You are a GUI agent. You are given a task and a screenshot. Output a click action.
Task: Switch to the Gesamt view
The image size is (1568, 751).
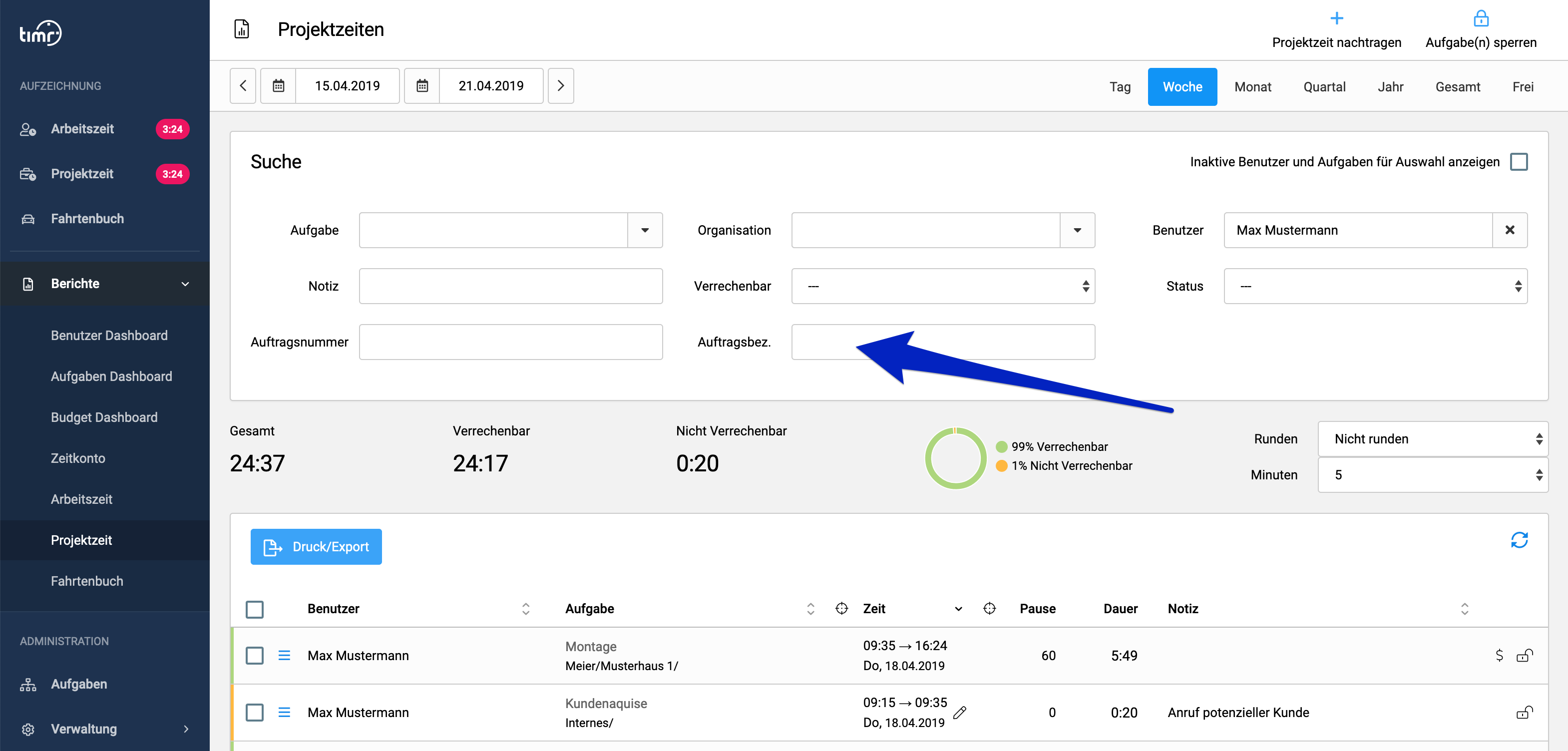(1457, 86)
